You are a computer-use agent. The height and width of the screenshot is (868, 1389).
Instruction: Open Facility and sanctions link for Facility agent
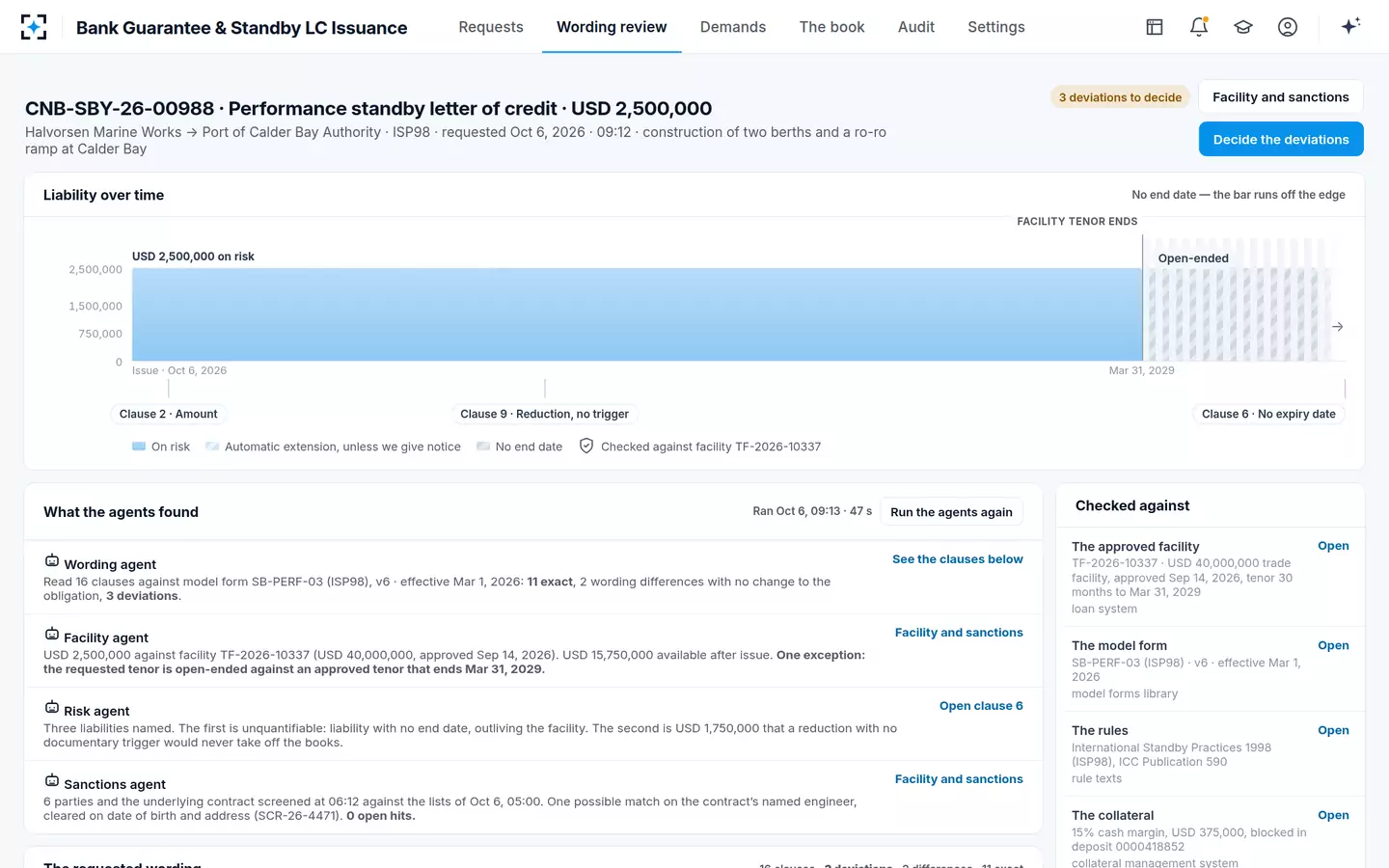959,633
